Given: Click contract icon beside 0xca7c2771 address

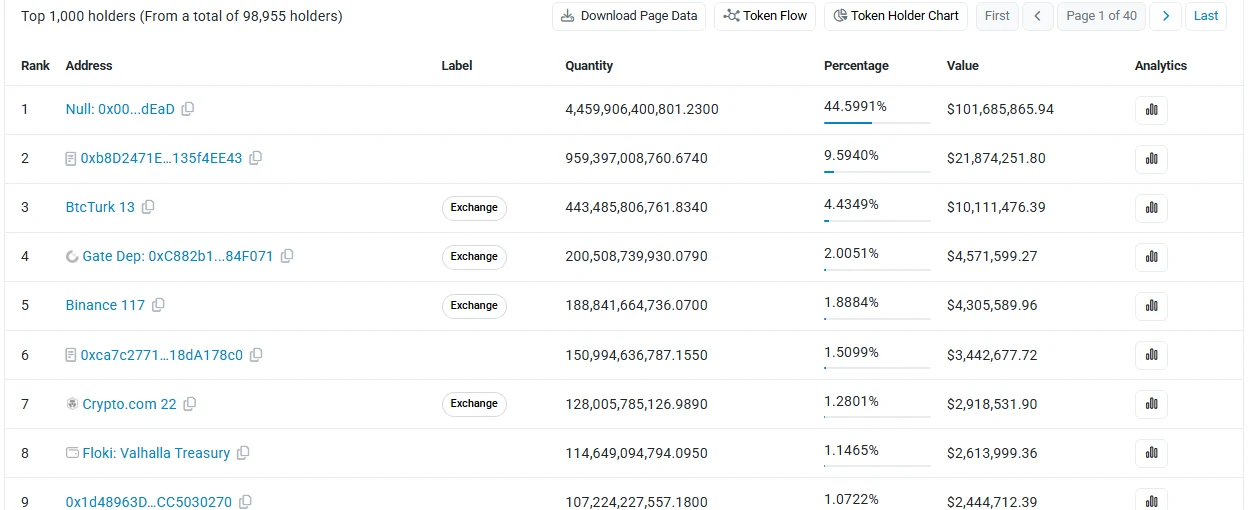Looking at the screenshot, I should pyautogui.click(x=71, y=355).
